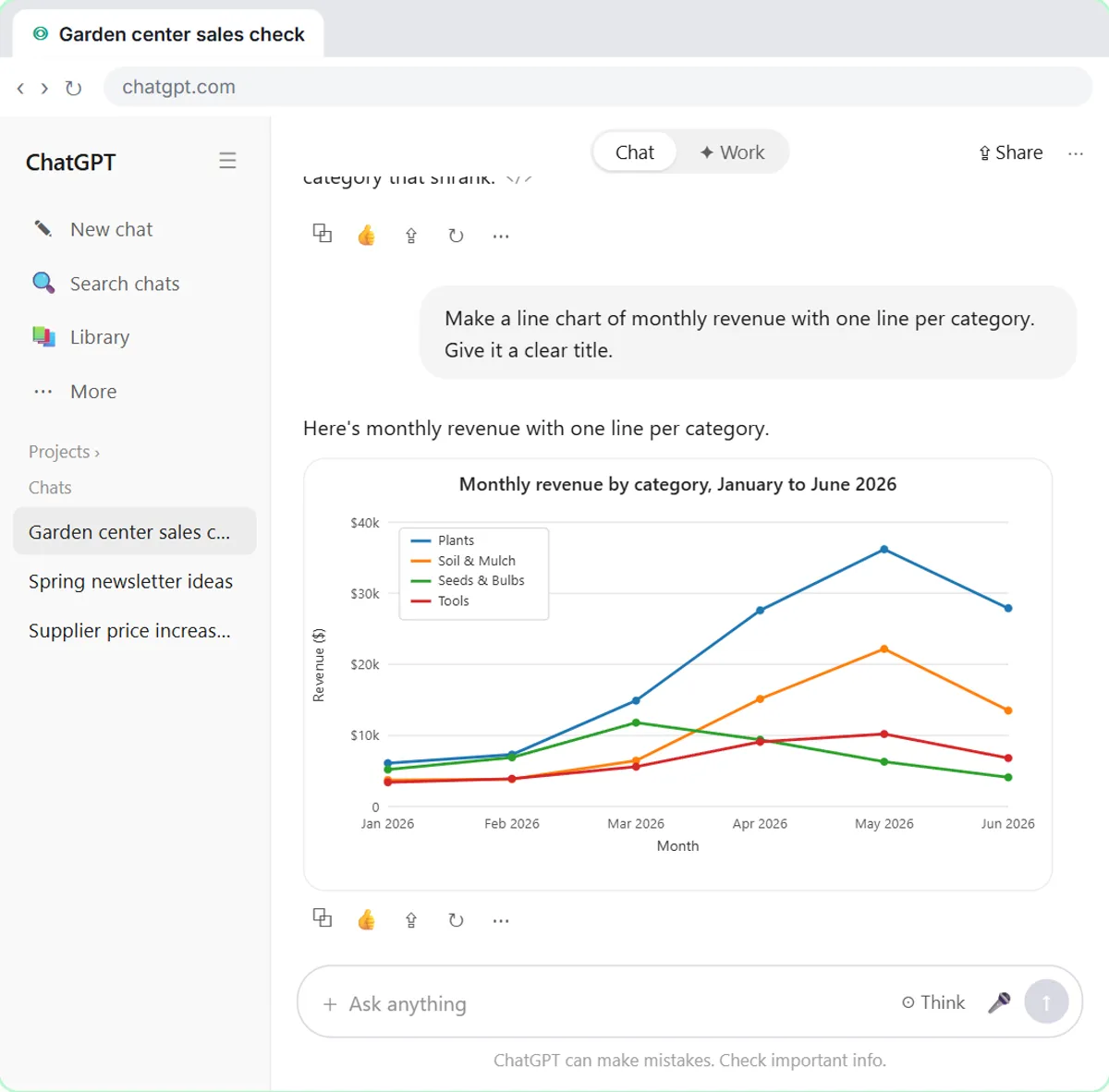Collapse the sidebar with the menu icon
This screenshot has width=1109, height=1092.
tap(227, 161)
